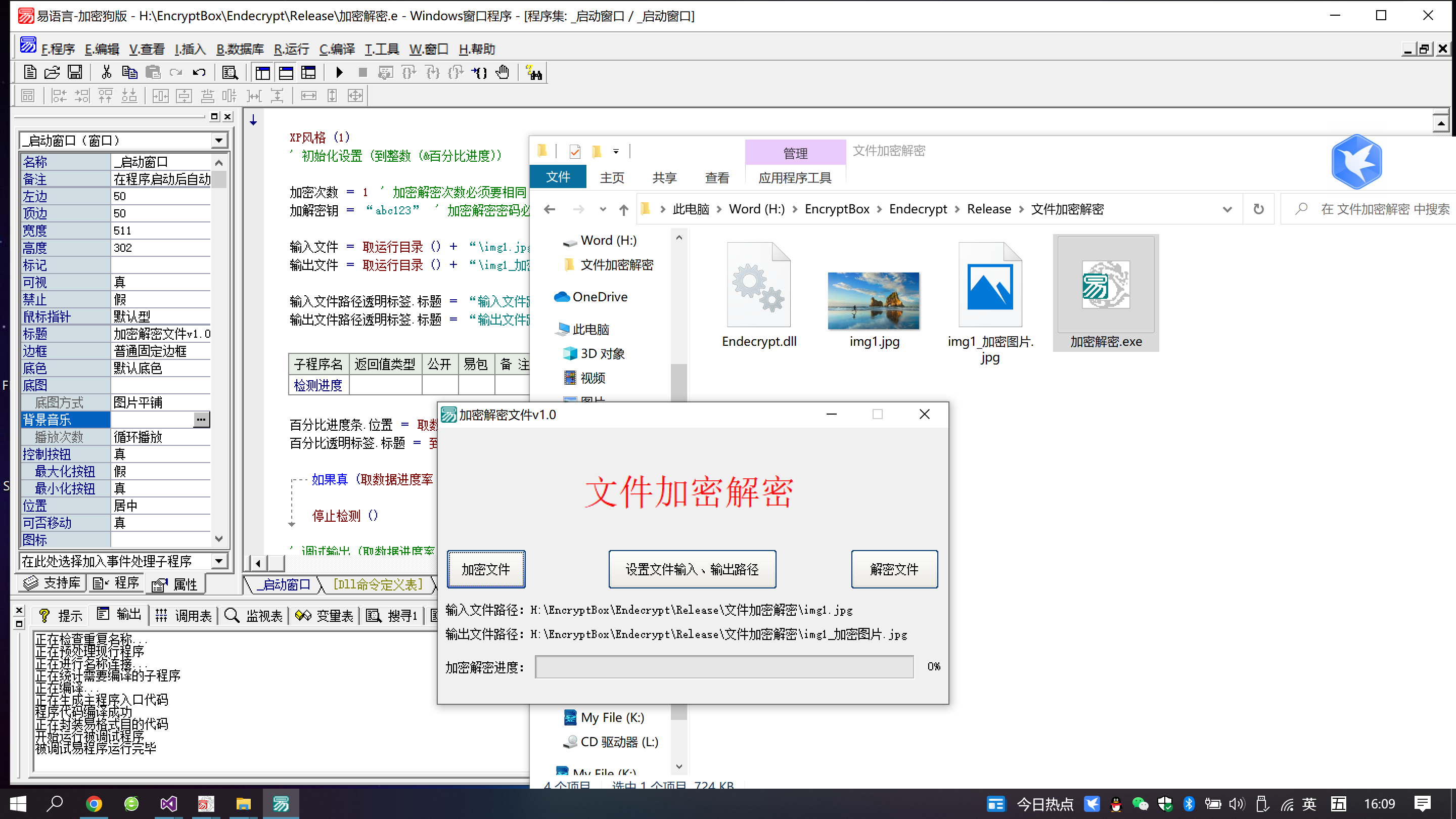Click Chrome icon in the taskbar
Viewport: 1456px width, 819px height.
(x=94, y=804)
